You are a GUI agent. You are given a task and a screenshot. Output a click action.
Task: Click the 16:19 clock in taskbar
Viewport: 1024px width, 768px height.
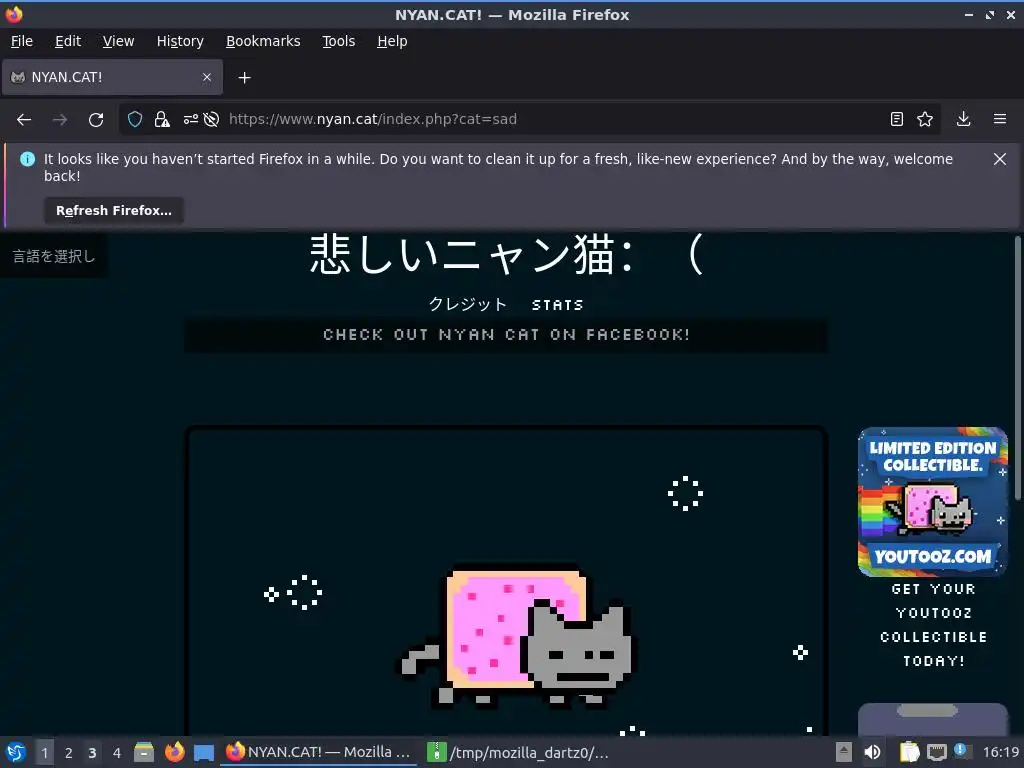pos(1000,752)
